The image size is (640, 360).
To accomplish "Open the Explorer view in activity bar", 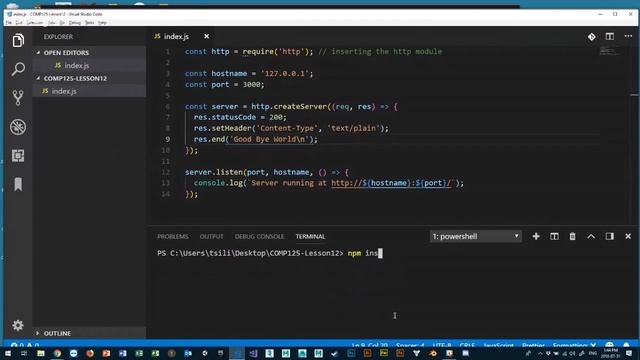I will point(18,40).
